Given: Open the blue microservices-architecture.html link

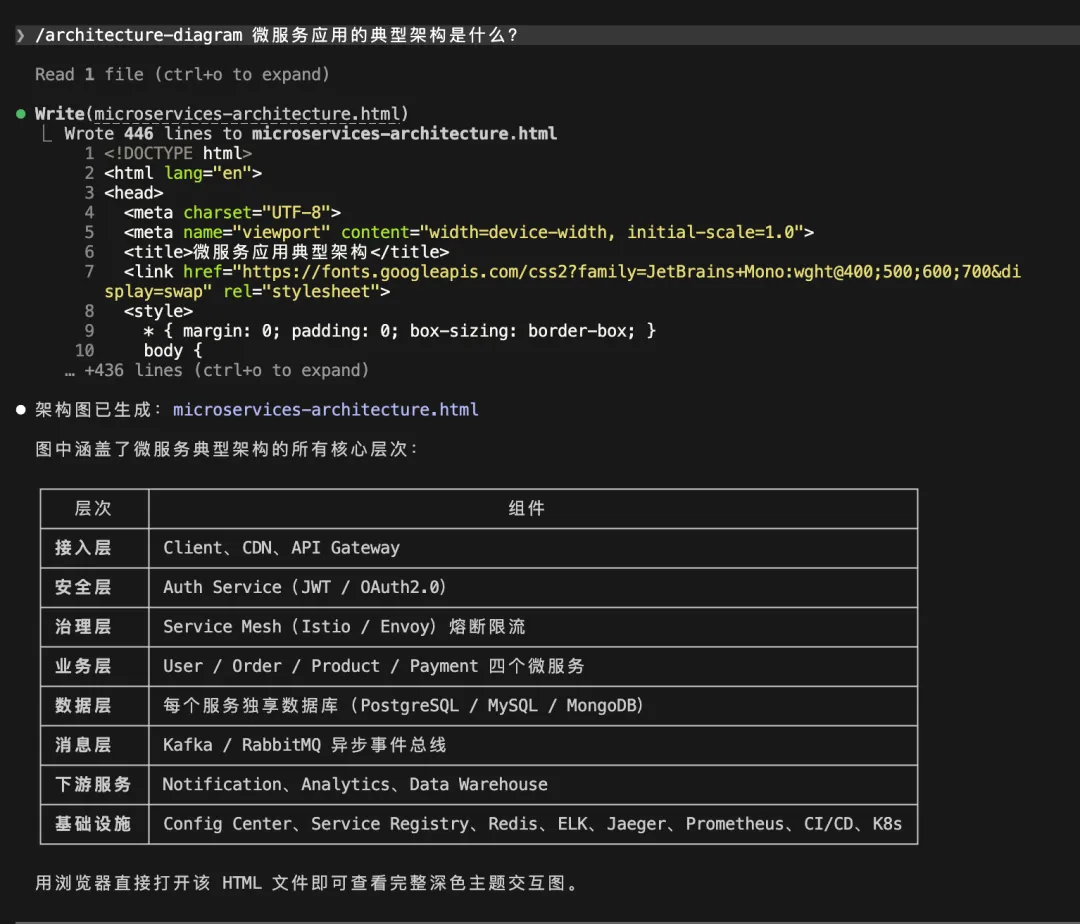Looking at the screenshot, I should 325,410.
